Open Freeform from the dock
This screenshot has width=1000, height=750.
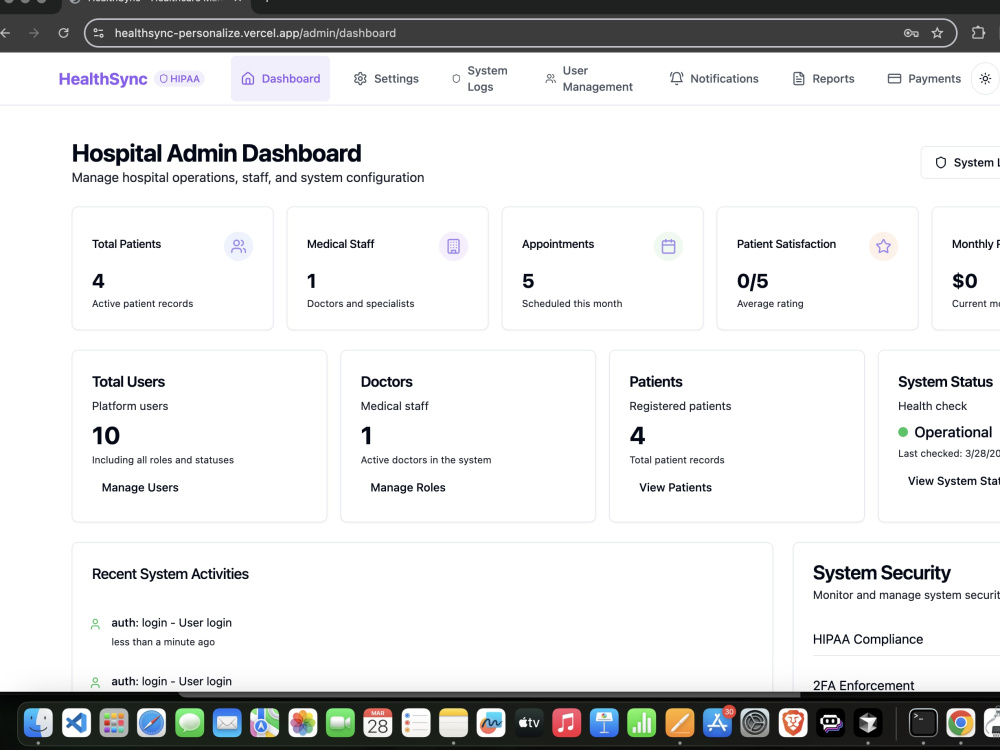[x=491, y=723]
